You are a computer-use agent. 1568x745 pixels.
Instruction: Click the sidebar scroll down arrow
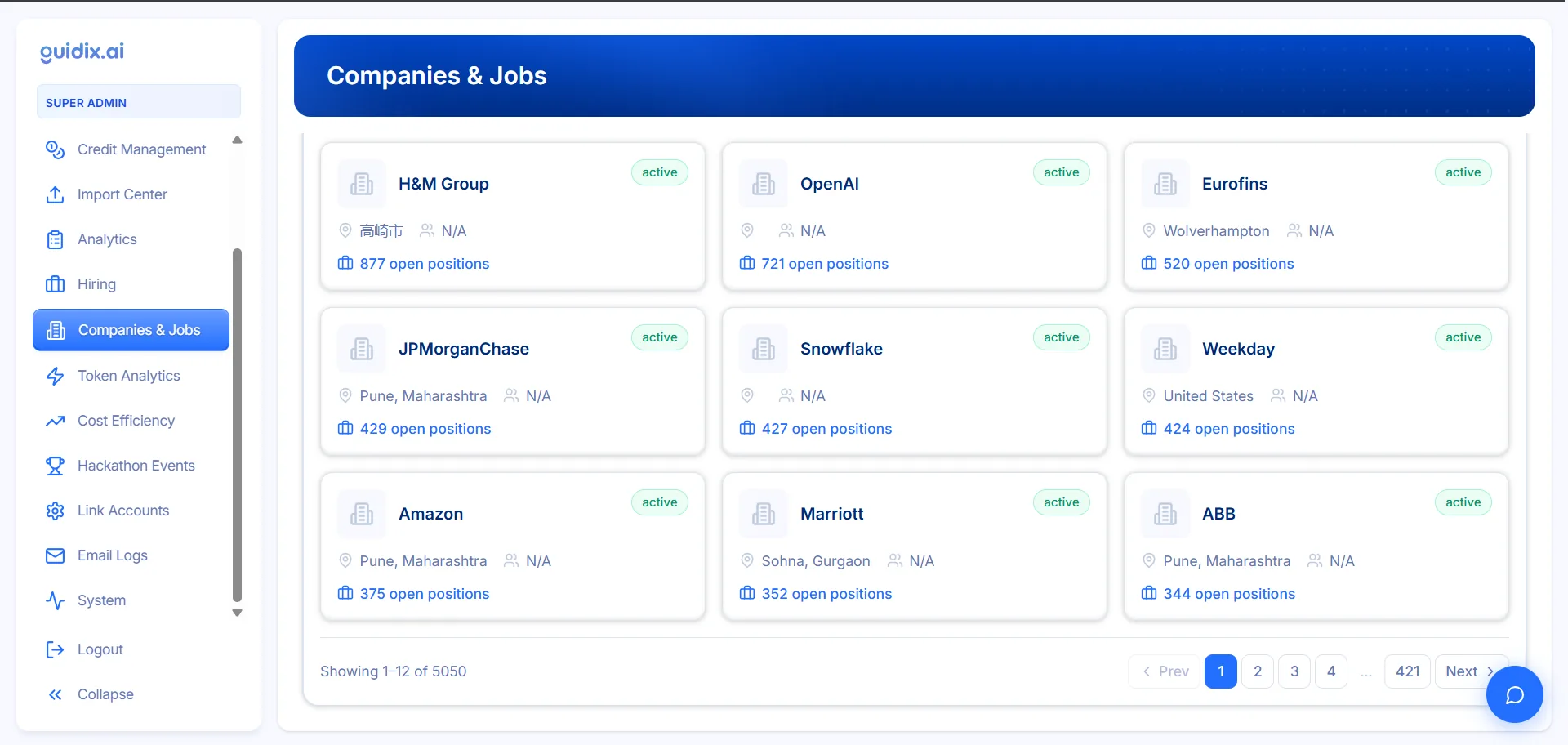point(238,613)
